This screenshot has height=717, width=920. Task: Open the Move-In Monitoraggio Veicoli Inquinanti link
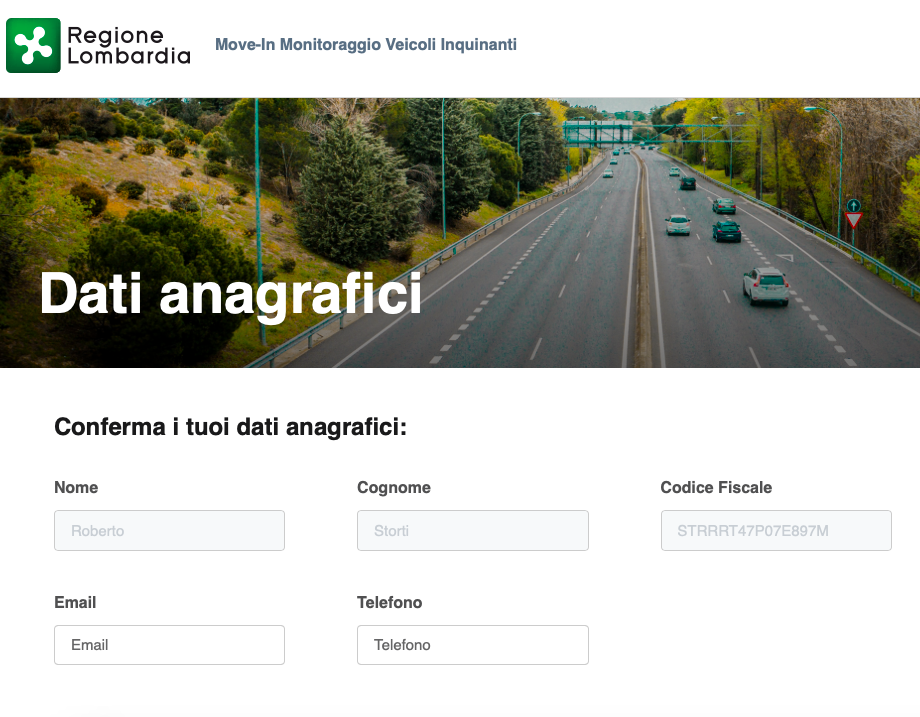coord(366,45)
